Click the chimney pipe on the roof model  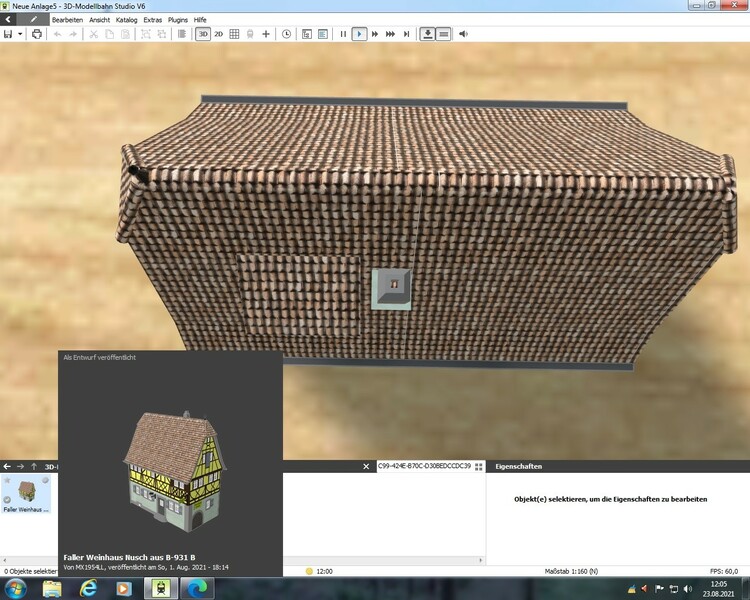point(138,174)
